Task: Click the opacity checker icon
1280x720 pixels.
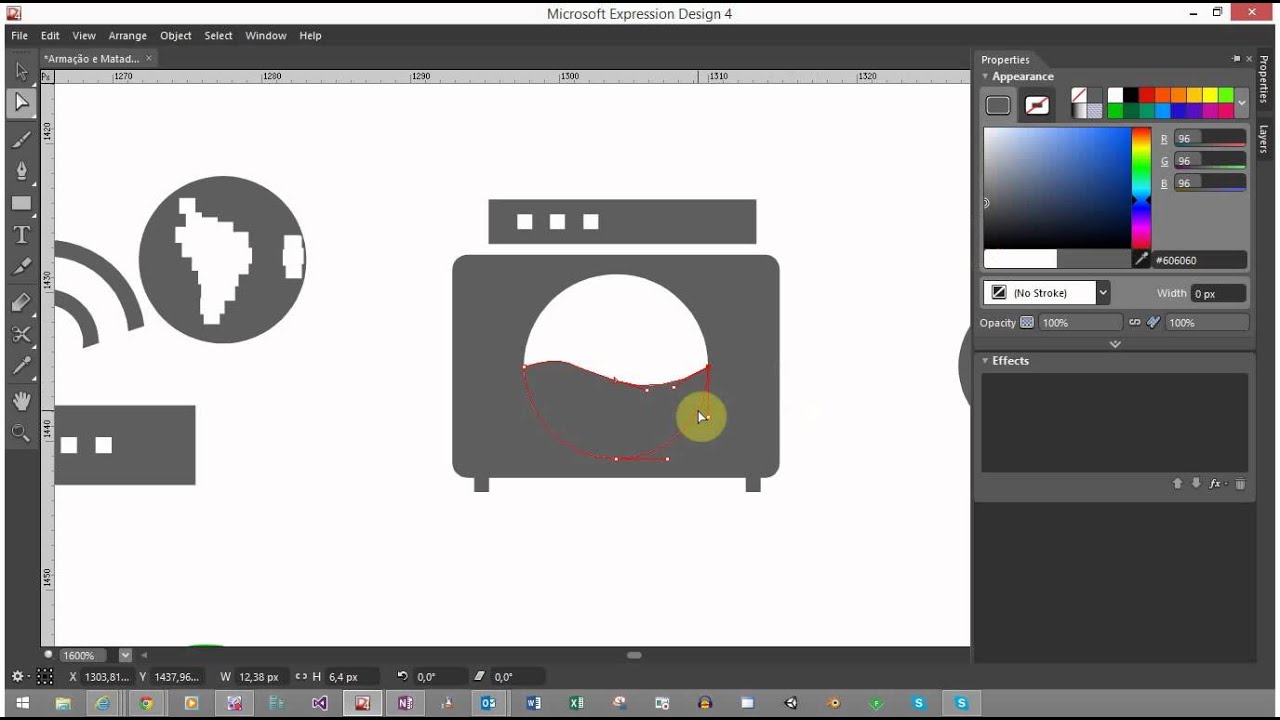Action: click(1027, 323)
